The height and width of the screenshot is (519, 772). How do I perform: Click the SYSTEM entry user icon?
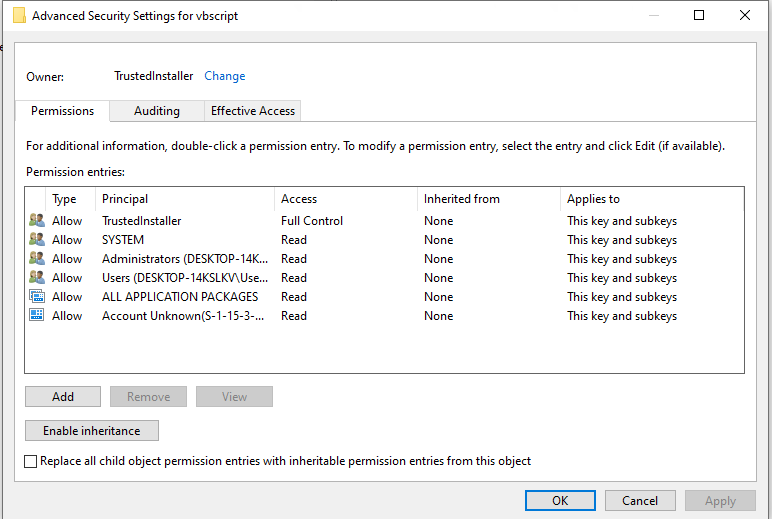37,240
